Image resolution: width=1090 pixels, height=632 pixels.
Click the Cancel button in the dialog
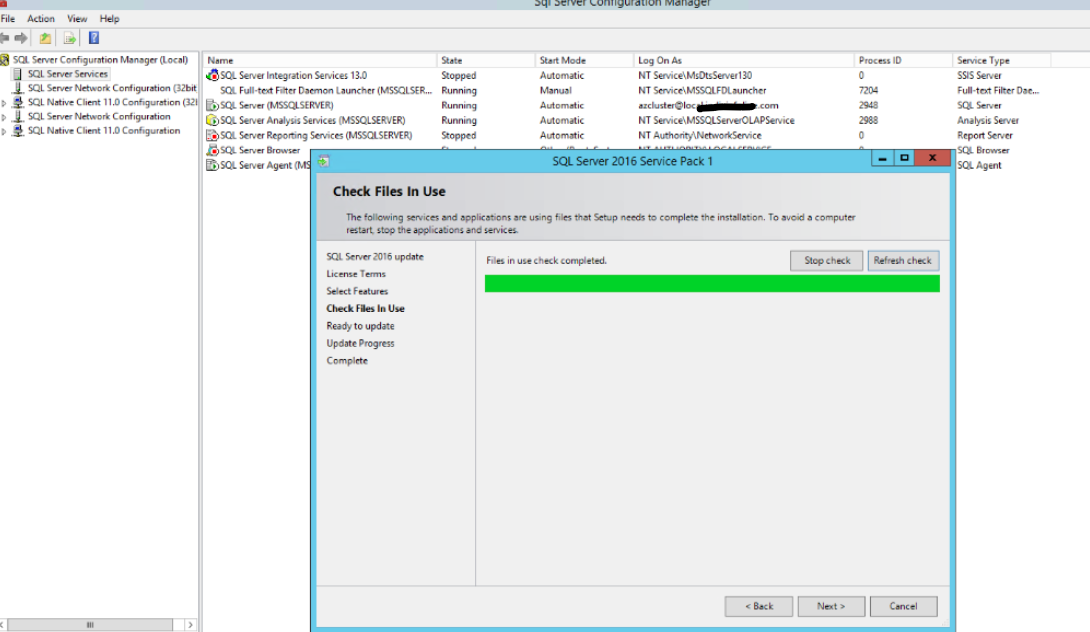pos(904,606)
